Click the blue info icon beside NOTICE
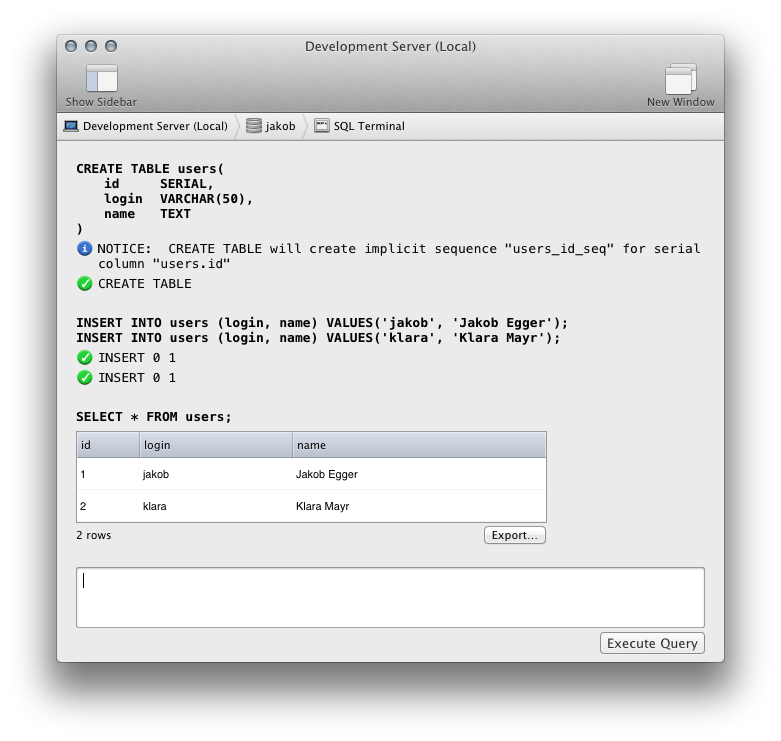 coord(85,248)
